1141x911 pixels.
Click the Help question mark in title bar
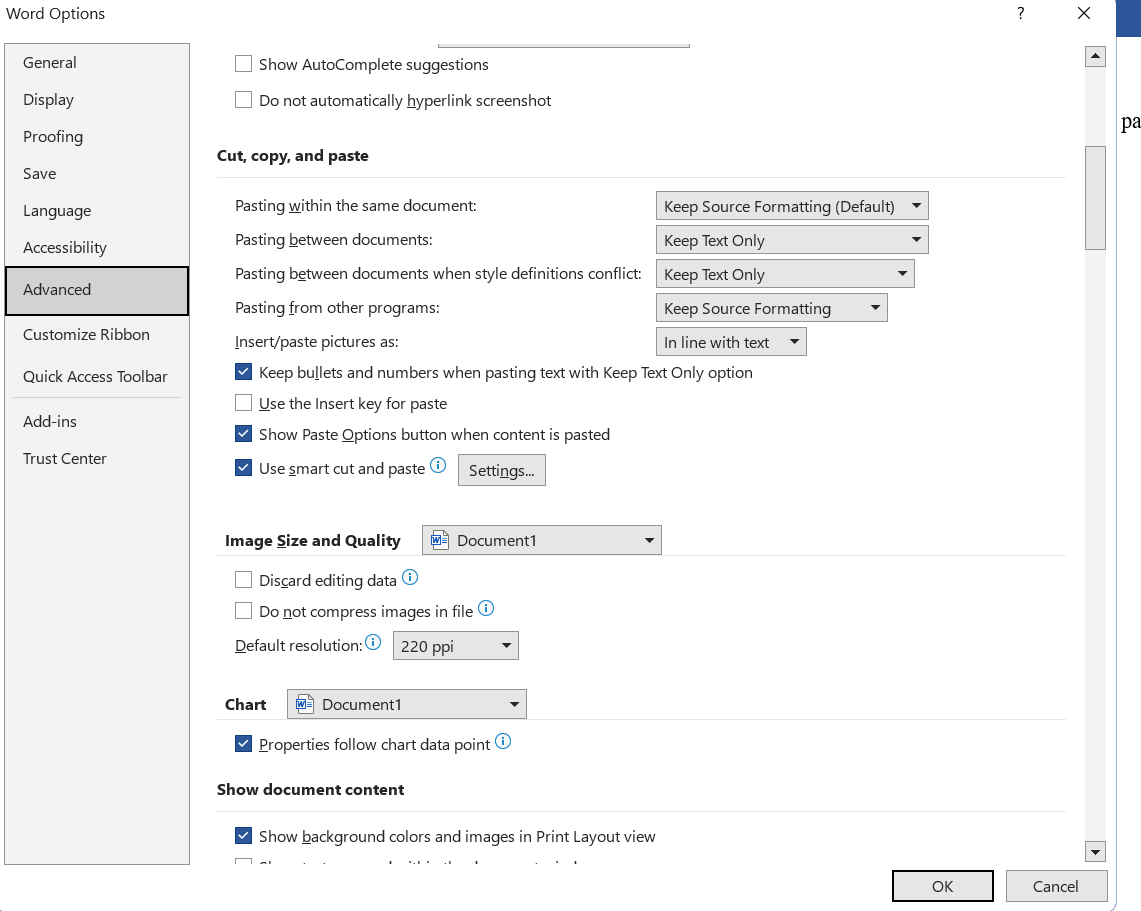[1020, 14]
